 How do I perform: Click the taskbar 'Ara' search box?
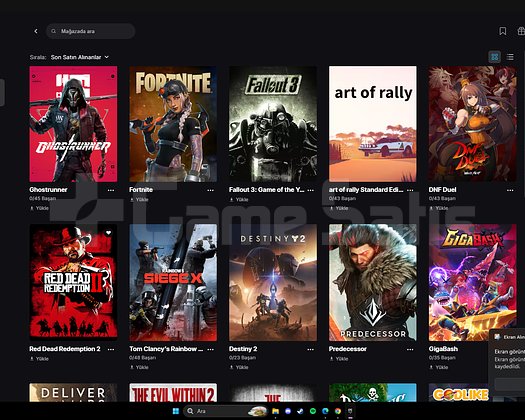coord(226,411)
